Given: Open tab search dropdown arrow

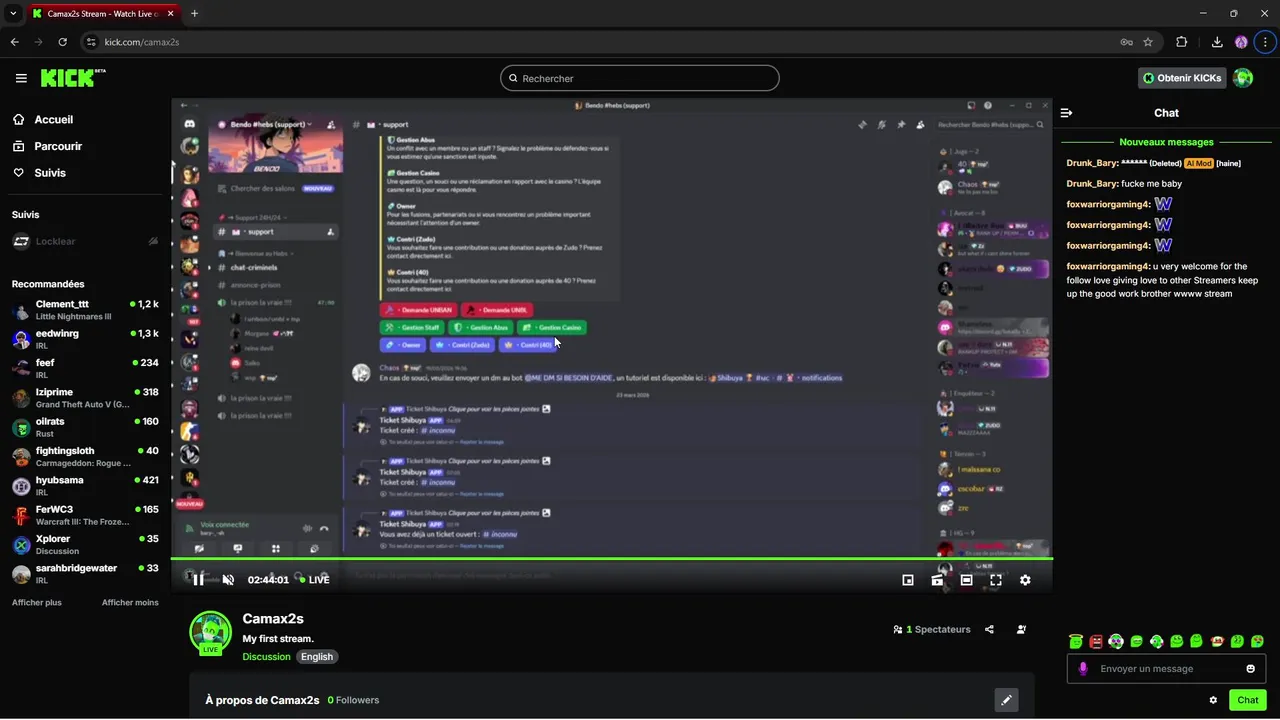Looking at the screenshot, I should click(x=13, y=14).
